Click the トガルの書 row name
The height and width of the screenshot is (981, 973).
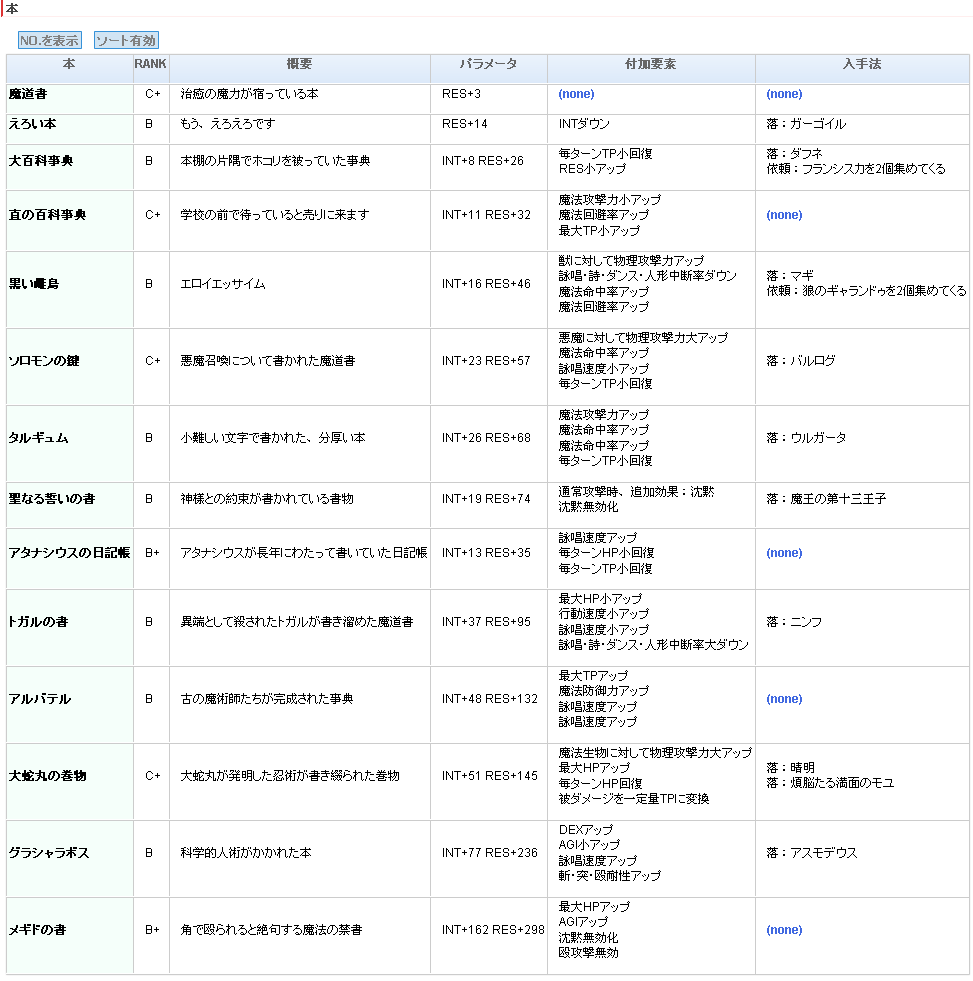[39, 622]
